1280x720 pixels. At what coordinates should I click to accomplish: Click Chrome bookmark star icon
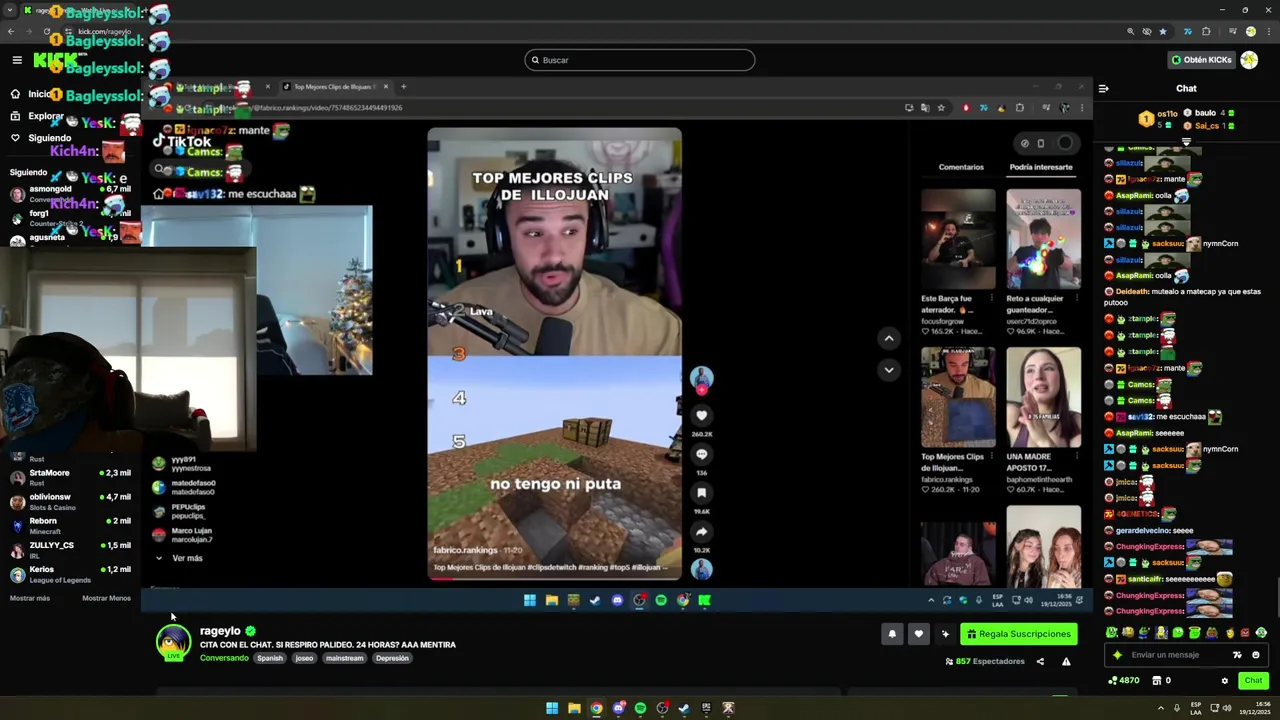click(x=1163, y=31)
